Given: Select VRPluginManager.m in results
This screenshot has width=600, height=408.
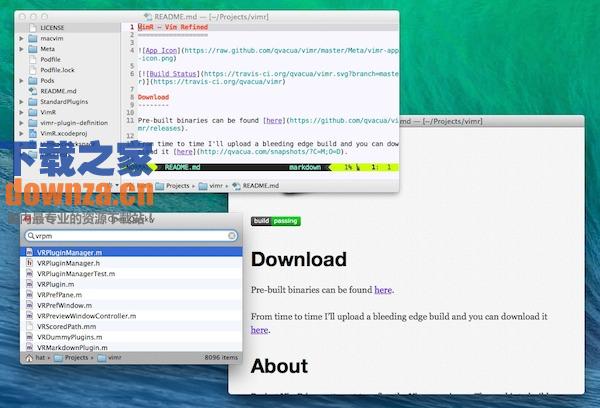Looking at the screenshot, I should pyautogui.click(x=131, y=252).
